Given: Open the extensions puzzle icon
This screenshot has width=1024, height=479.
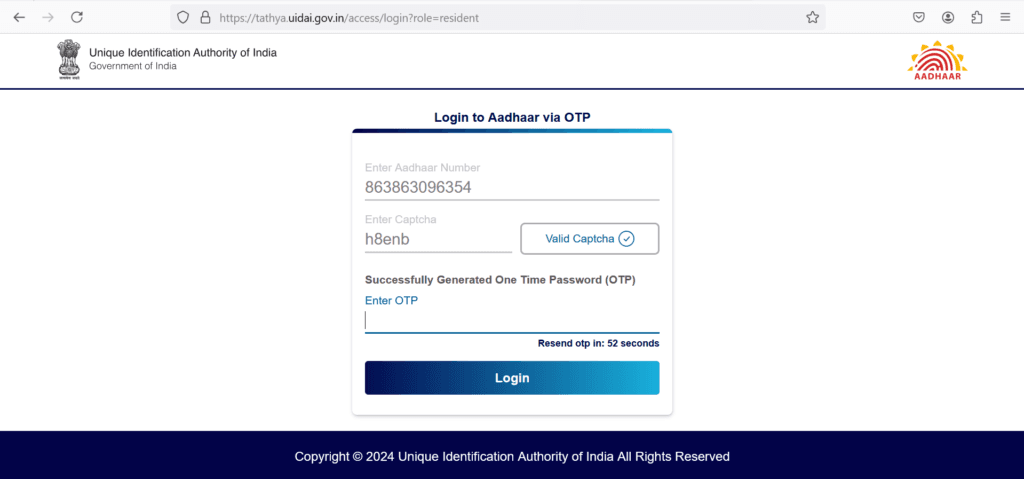Looking at the screenshot, I should click(x=977, y=18).
